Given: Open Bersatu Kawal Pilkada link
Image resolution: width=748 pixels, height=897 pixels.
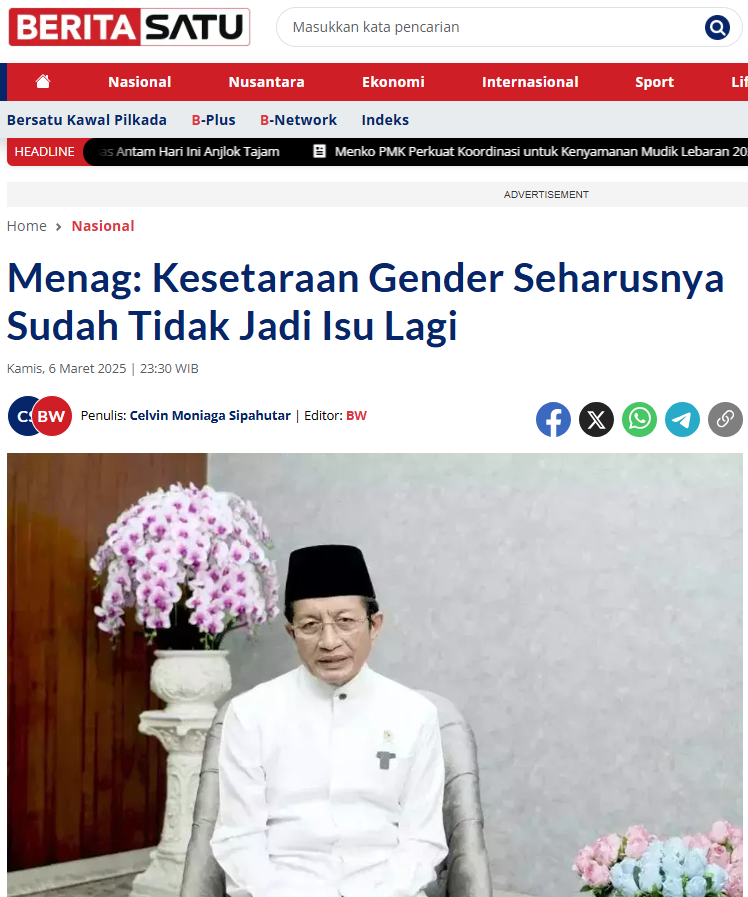Looking at the screenshot, I should point(87,120).
